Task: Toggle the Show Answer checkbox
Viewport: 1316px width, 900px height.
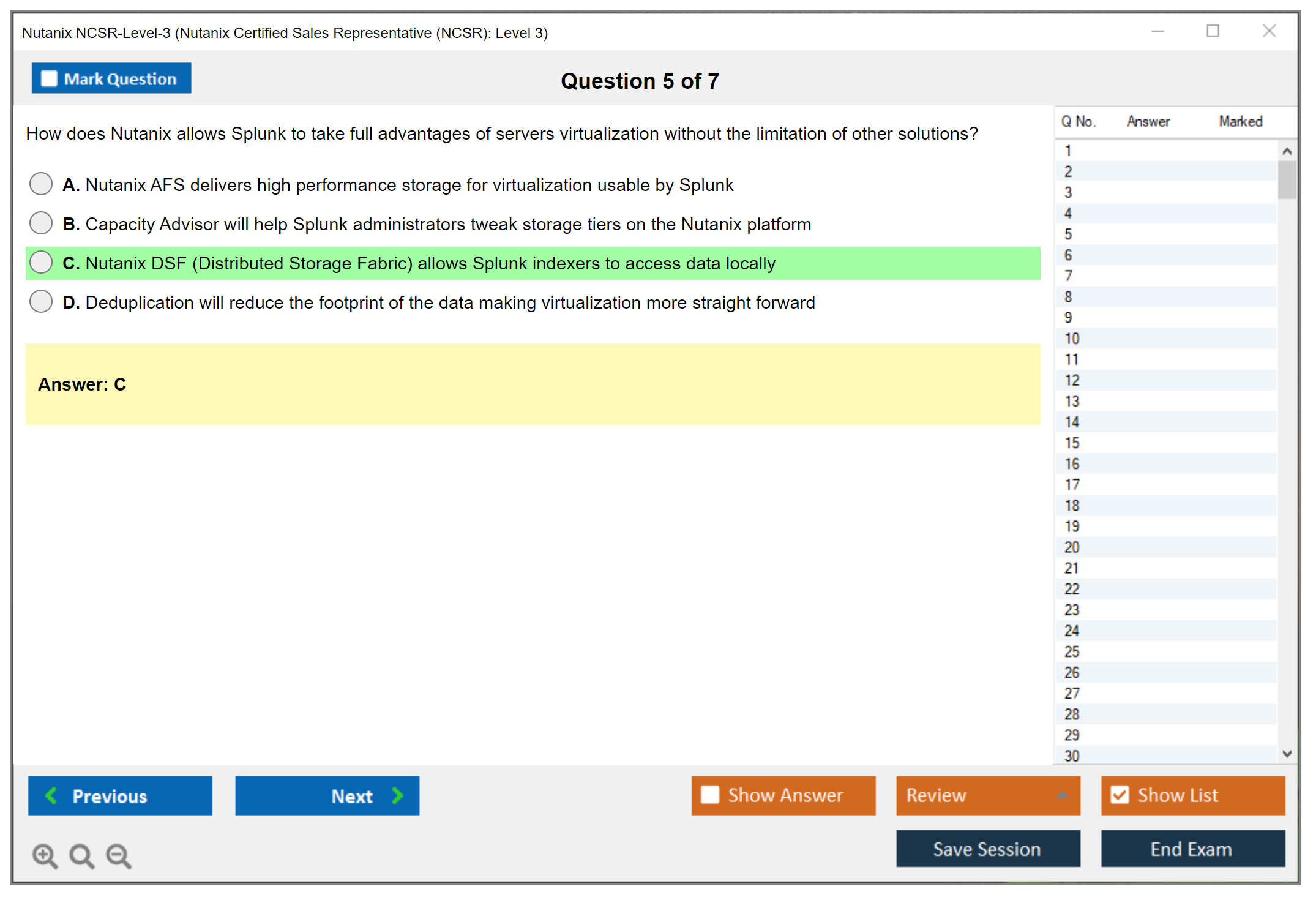Action: coord(710,795)
